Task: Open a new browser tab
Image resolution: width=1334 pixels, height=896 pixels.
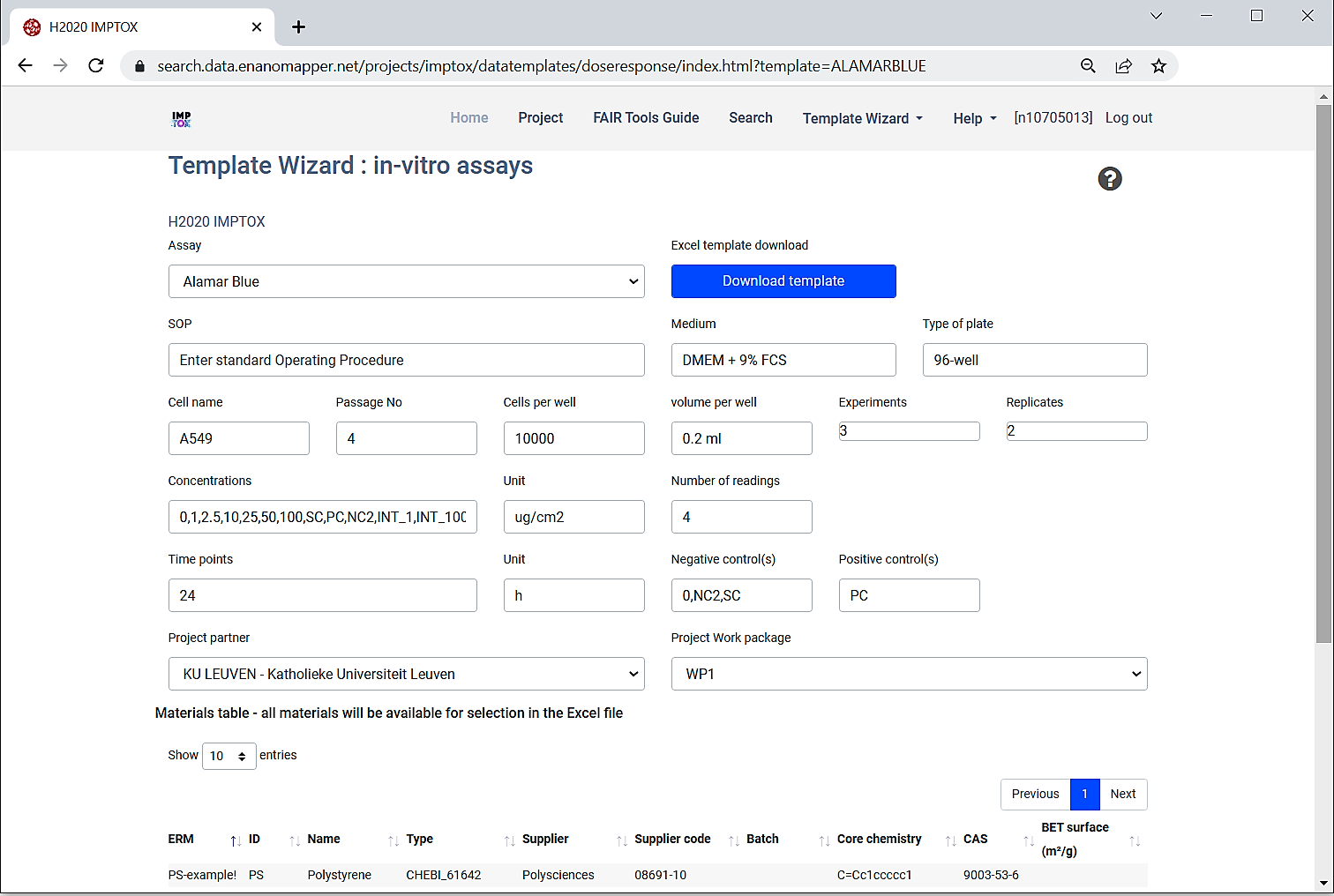Action: pyautogui.click(x=298, y=27)
